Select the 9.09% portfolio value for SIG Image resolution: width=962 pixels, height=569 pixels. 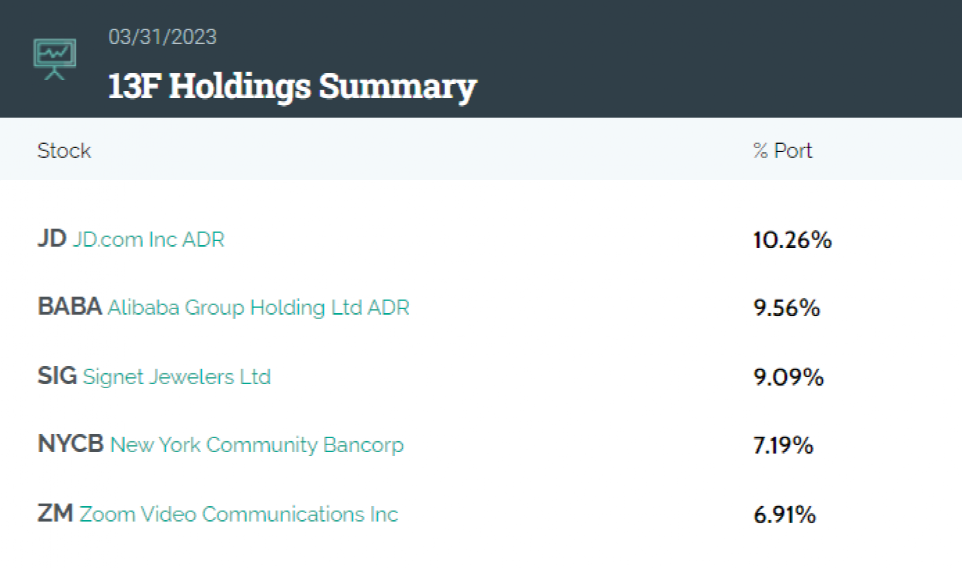point(788,376)
